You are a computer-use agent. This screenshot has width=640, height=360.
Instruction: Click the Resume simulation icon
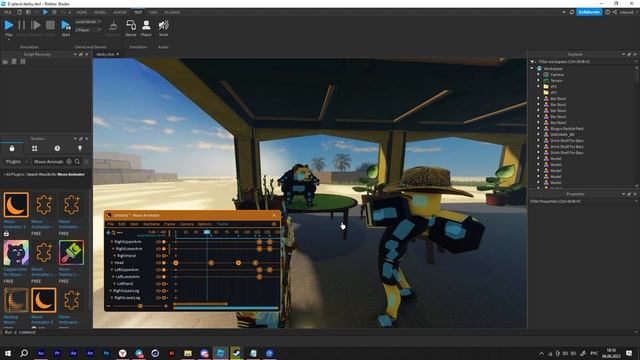pyautogui.click(x=36, y=25)
